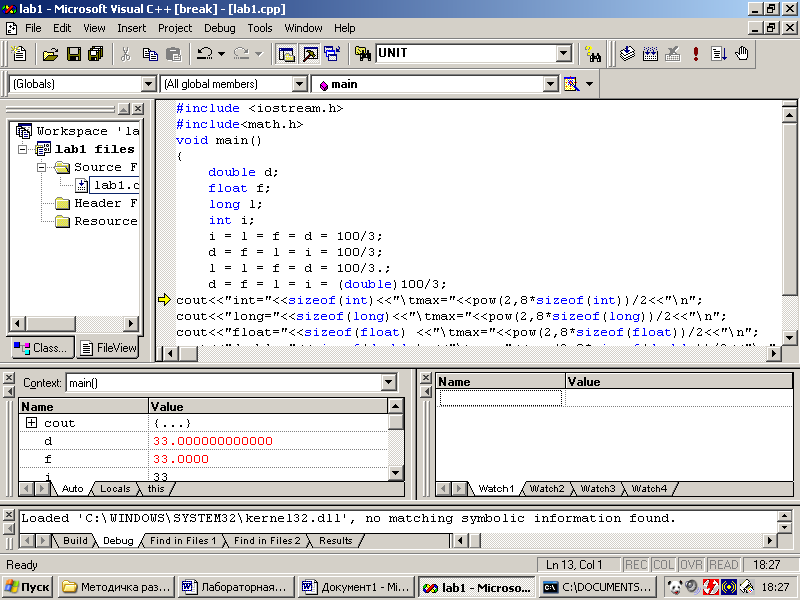This screenshot has width=800, height=600.
Task: Click the code editor vertical scroll down arrow
Action: point(789,337)
